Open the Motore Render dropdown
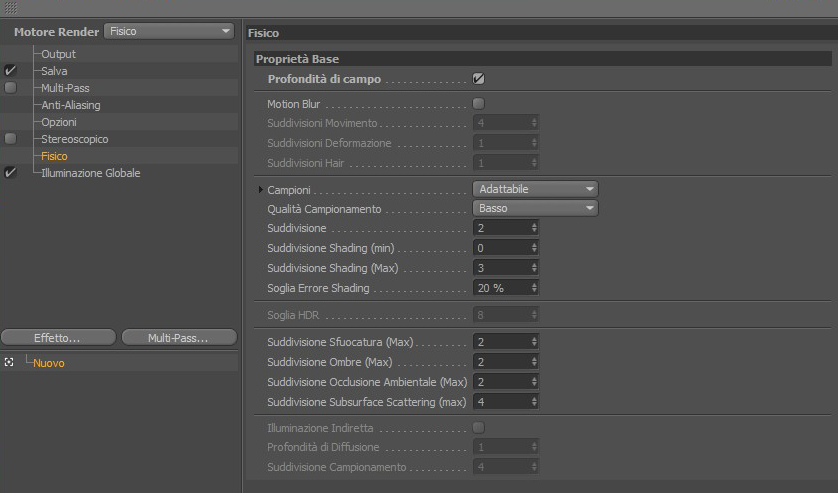This screenshot has width=838, height=493. coord(168,31)
